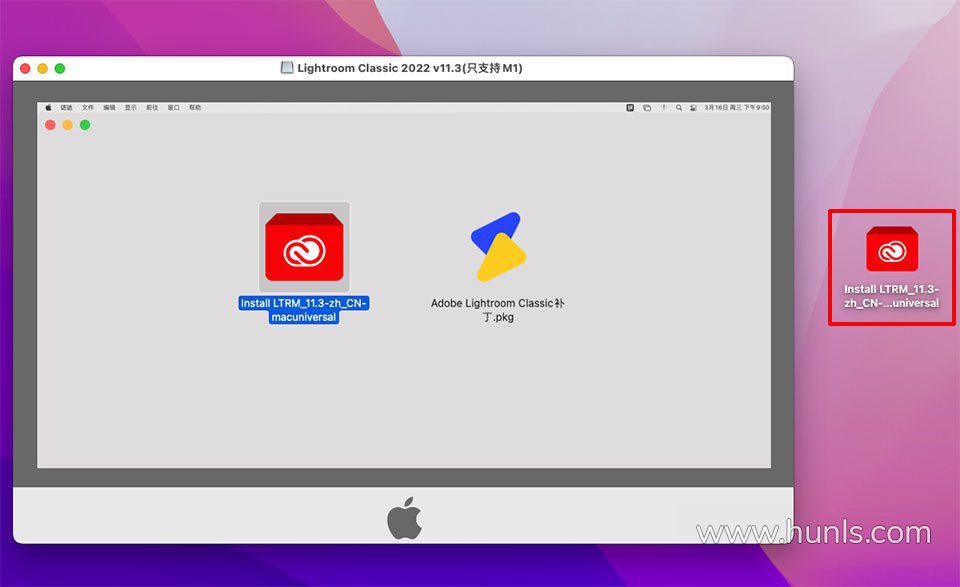Open the 窗口 menu
The width and height of the screenshot is (960, 587).
pyautogui.click(x=174, y=108)
